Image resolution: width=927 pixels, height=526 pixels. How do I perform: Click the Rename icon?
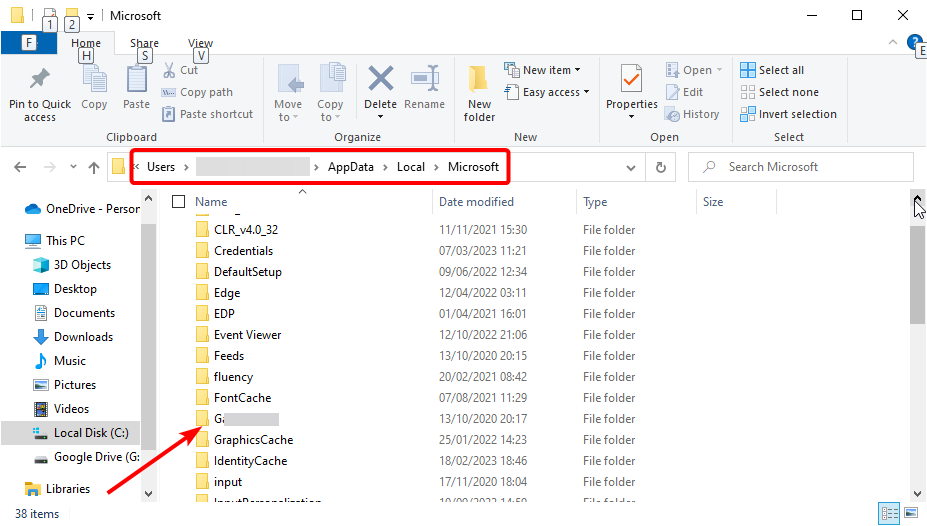[x=424, y=78]
